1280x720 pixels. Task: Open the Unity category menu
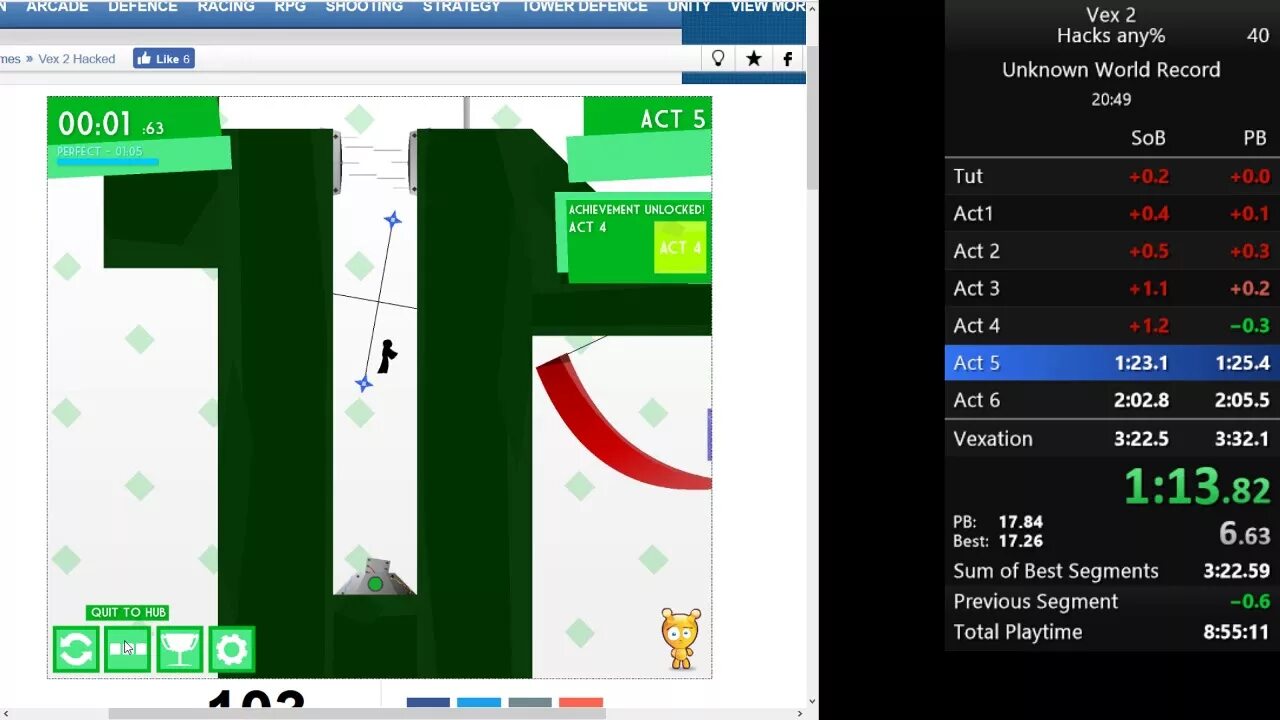(689, 7)
